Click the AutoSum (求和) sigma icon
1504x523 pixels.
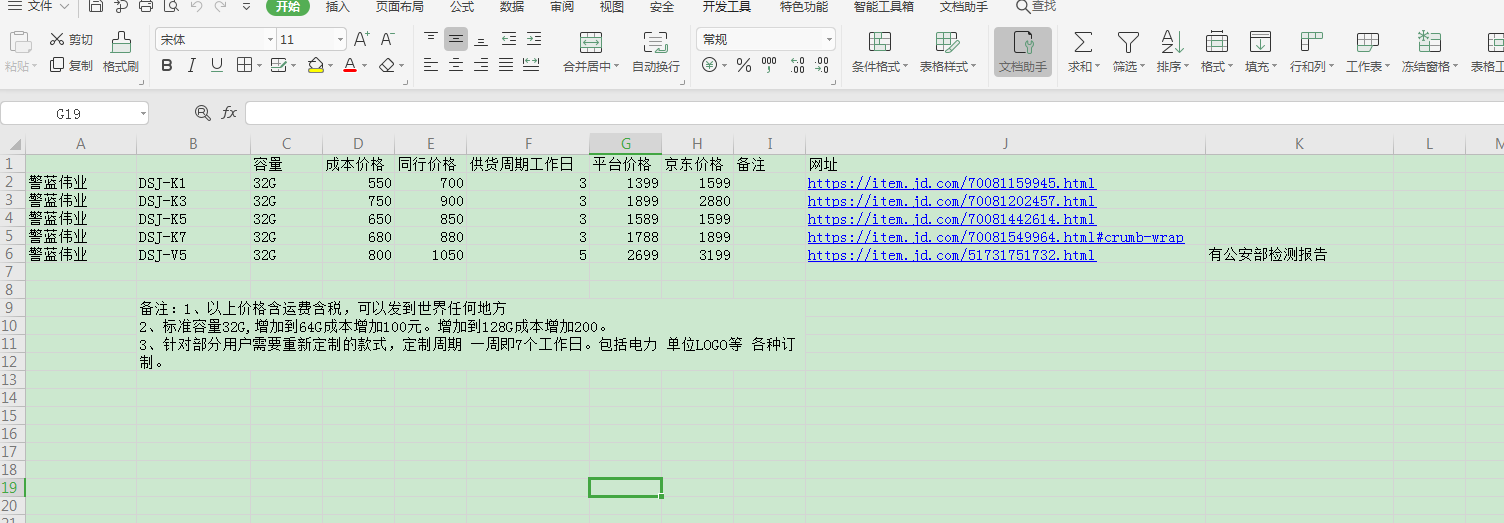(1082, 42)
